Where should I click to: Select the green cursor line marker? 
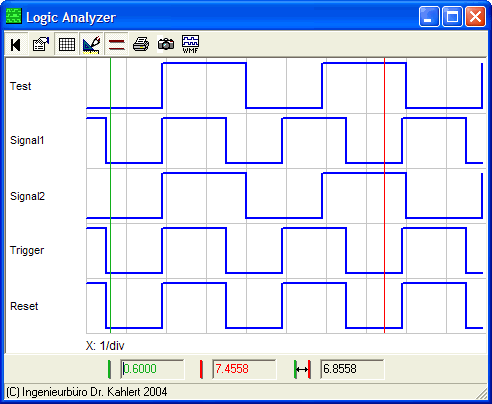(110, 195)
